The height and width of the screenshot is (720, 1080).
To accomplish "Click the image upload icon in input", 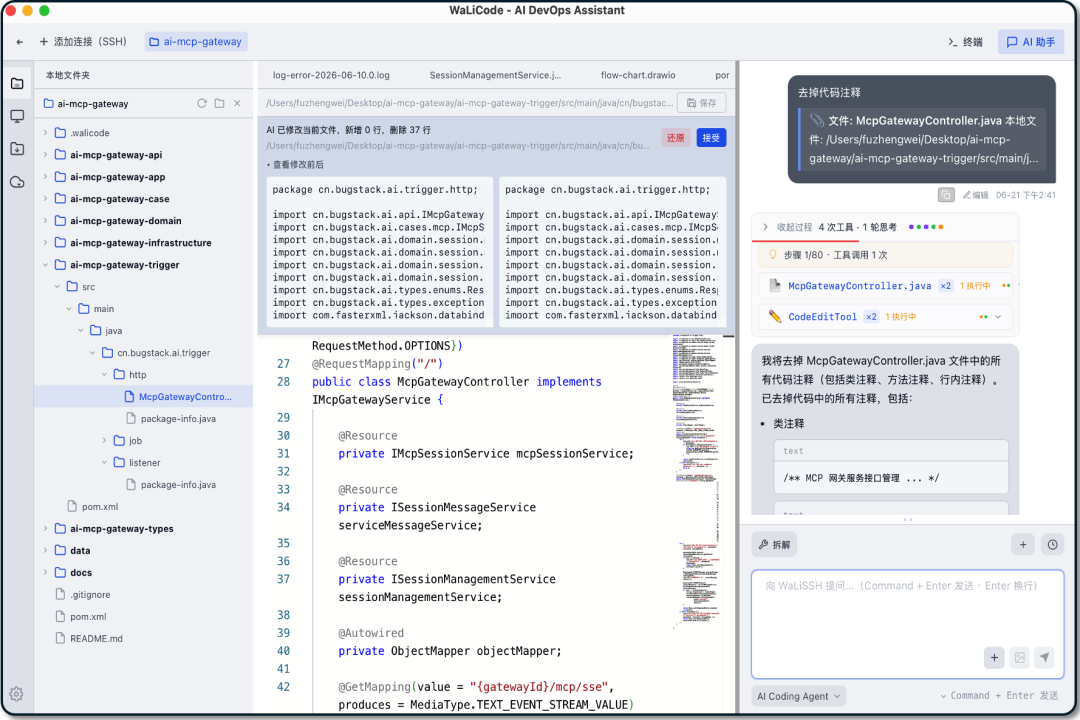I will click(x=1019, y=657).
